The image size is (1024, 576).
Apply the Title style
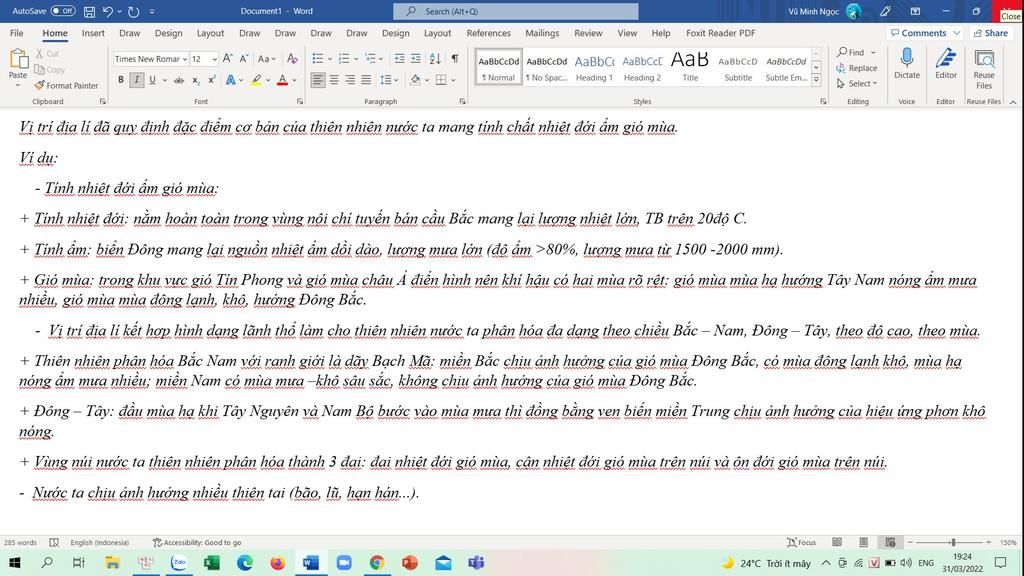690,67
